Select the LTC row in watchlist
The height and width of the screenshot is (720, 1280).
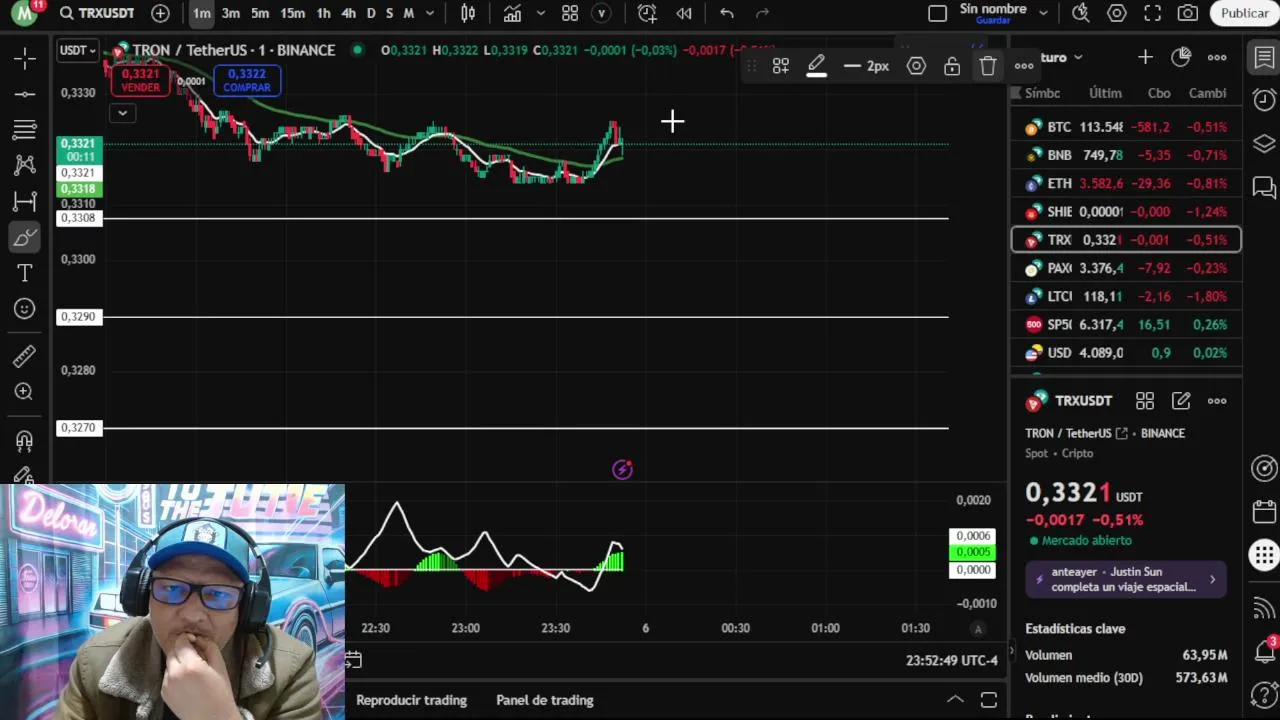(x=1126, y=297)
